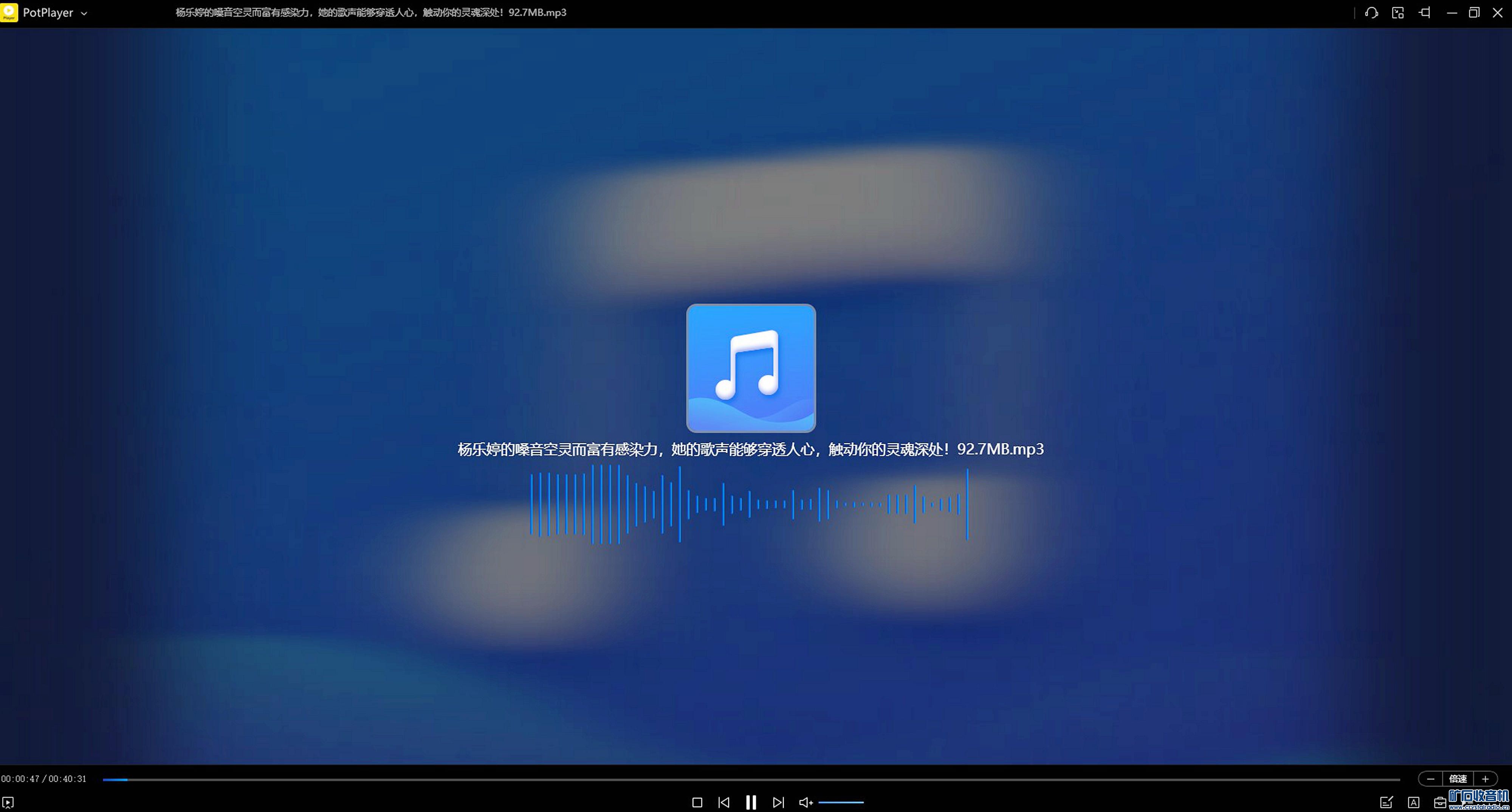Screen dimensions: 1512x812
Task: Switch to mini picture-in-picture mode
Action: click(x=1398, y=12)
